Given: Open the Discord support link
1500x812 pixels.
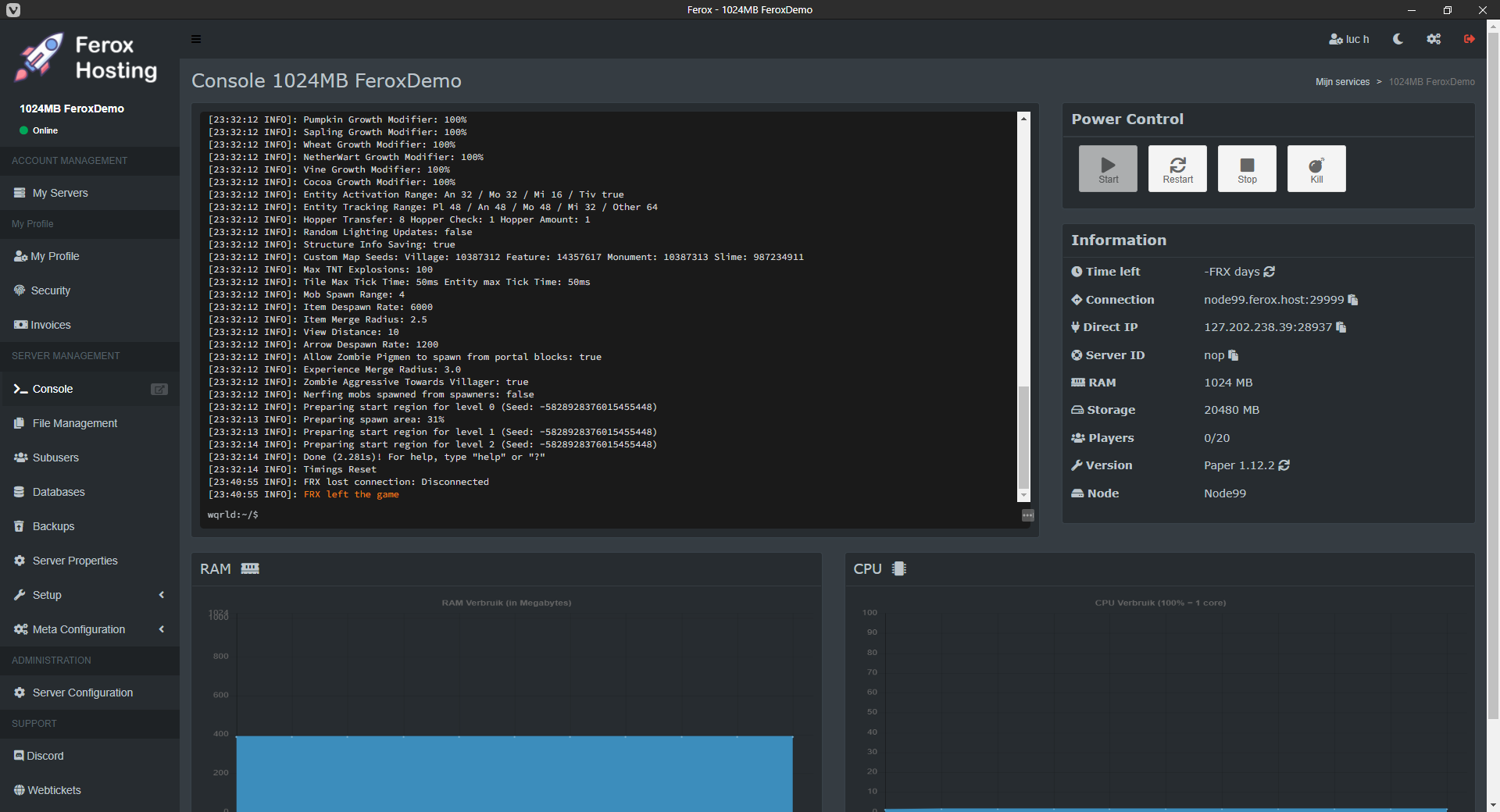Looking at the screenshot, I should 90,756.
